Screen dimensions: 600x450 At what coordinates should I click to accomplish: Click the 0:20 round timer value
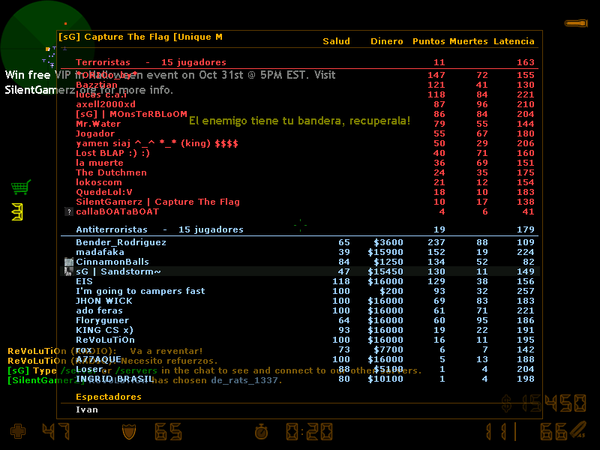[x=309, y=432]
